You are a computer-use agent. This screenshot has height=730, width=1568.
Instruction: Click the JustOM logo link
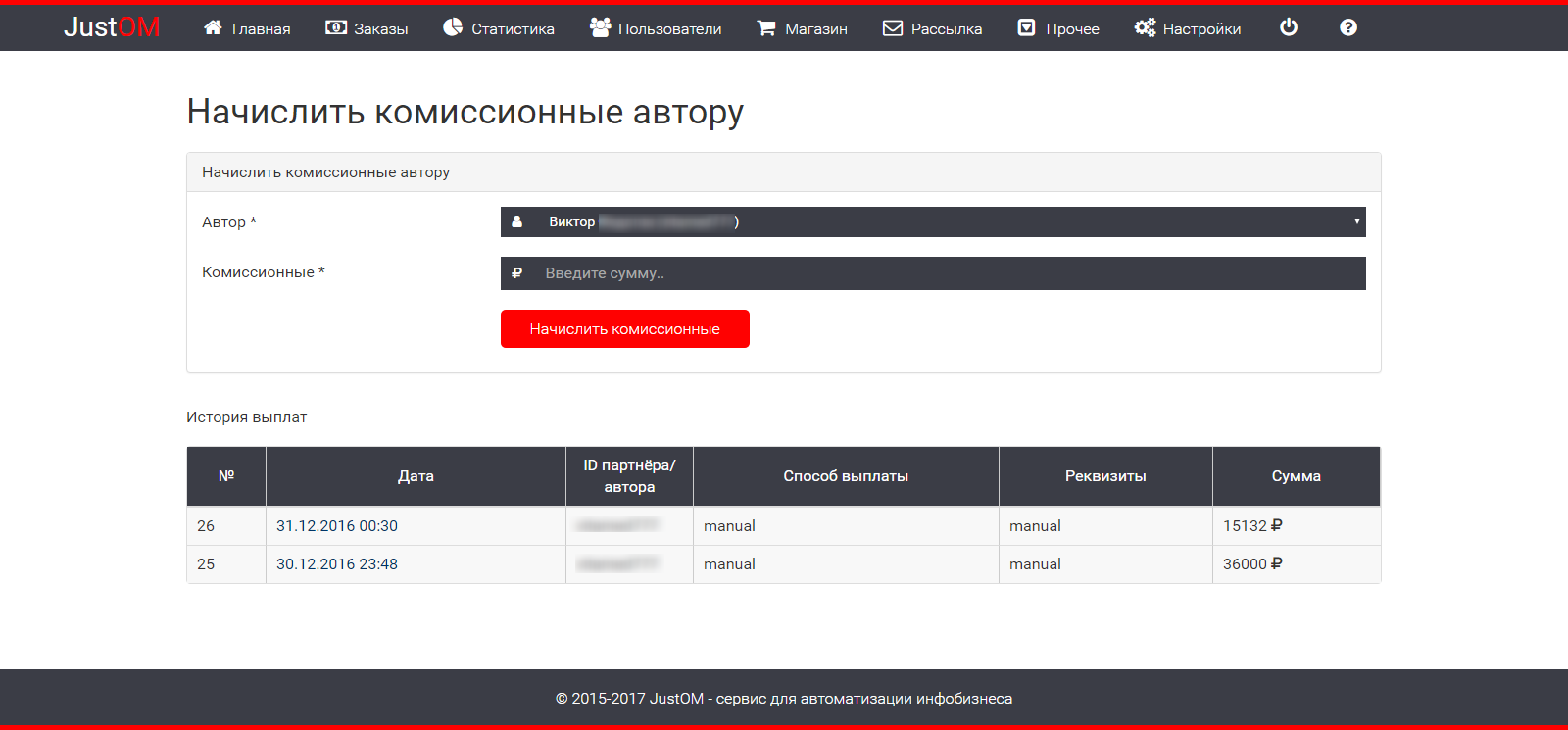point(112,27)
